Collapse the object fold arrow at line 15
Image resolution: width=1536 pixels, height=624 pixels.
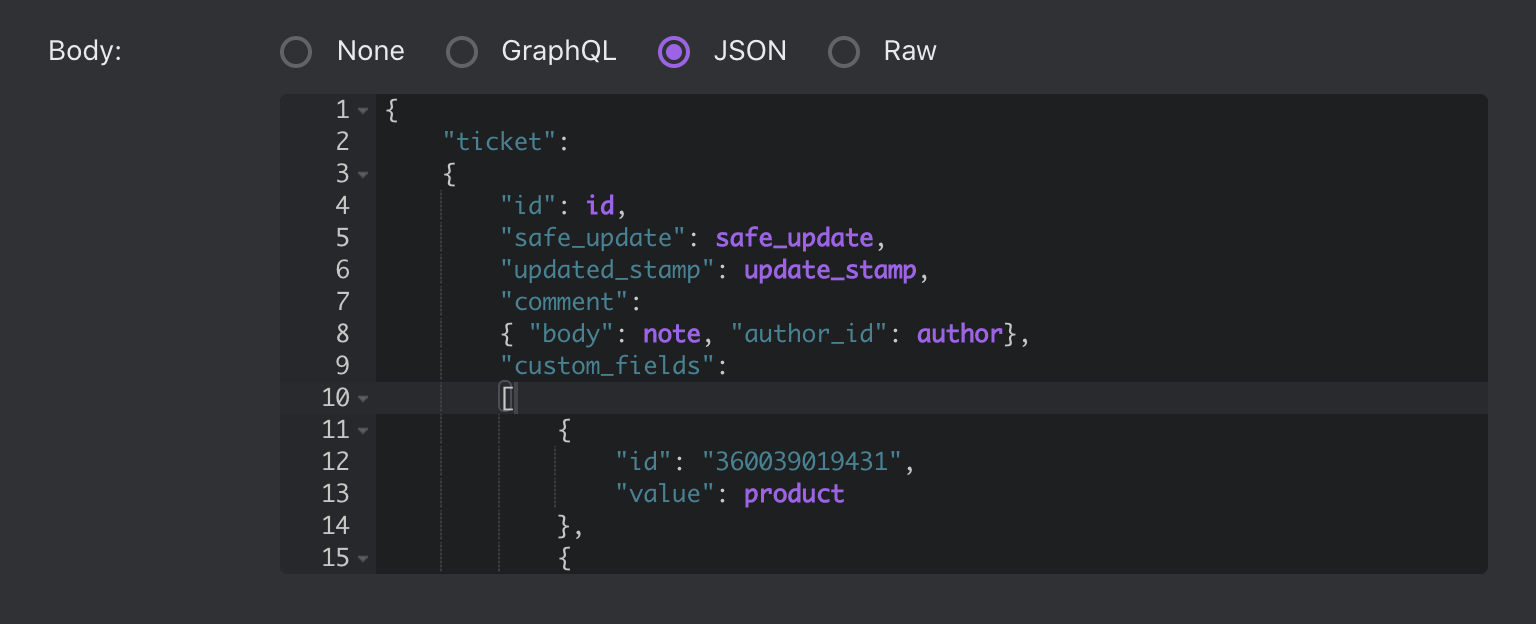(x=363, y=558)
